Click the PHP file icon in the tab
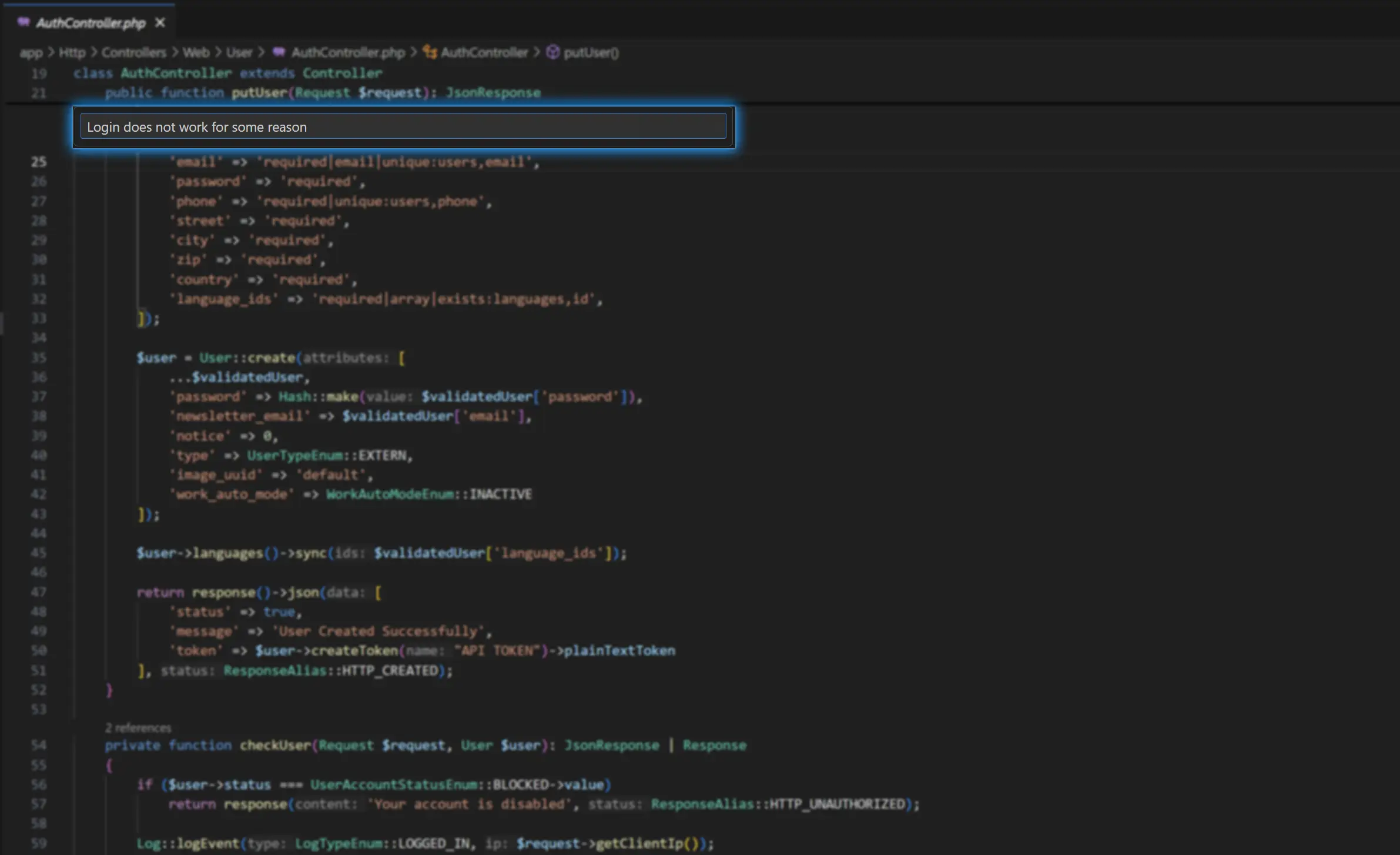Viewport: 1400px width, 855px height. tap(24, 22)
